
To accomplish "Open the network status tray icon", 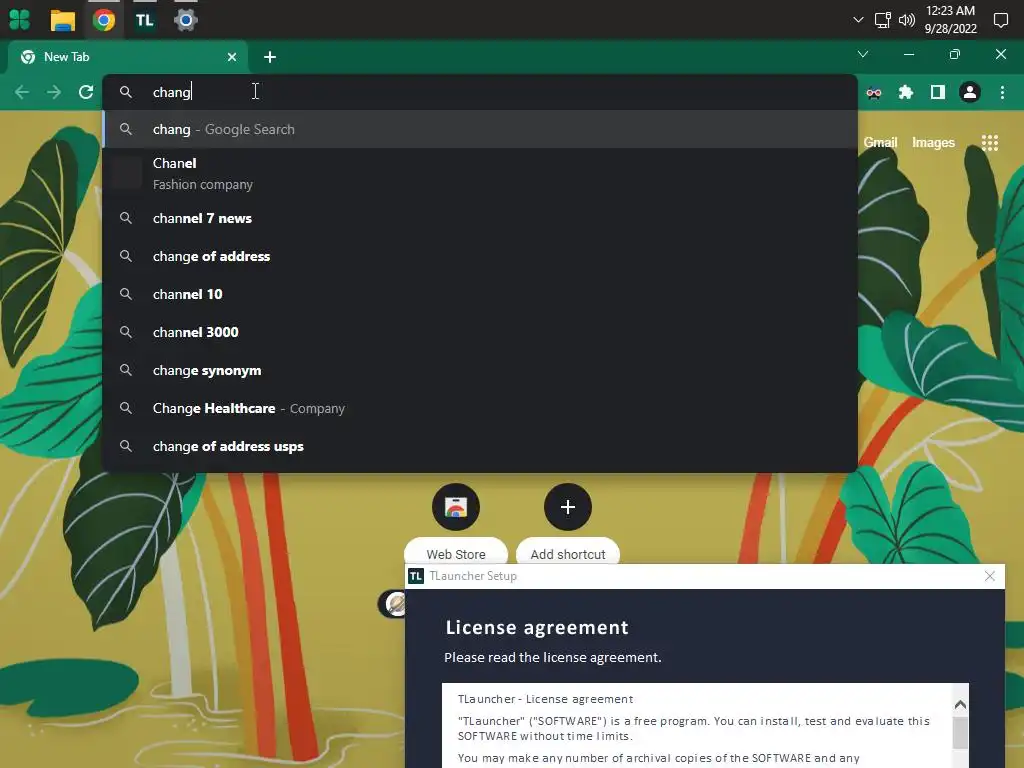I will coord(882,20).
